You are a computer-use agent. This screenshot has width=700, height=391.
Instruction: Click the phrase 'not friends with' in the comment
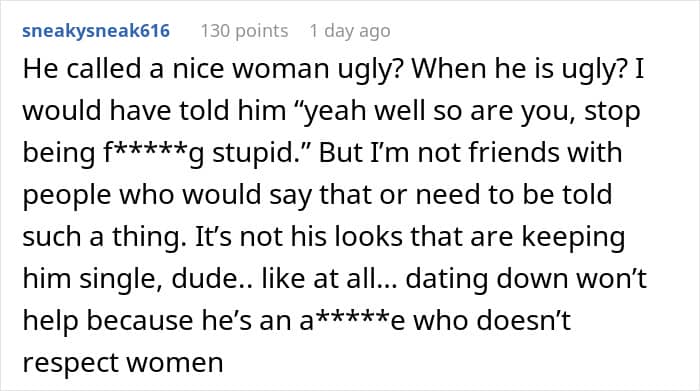(x=520, y=153)
